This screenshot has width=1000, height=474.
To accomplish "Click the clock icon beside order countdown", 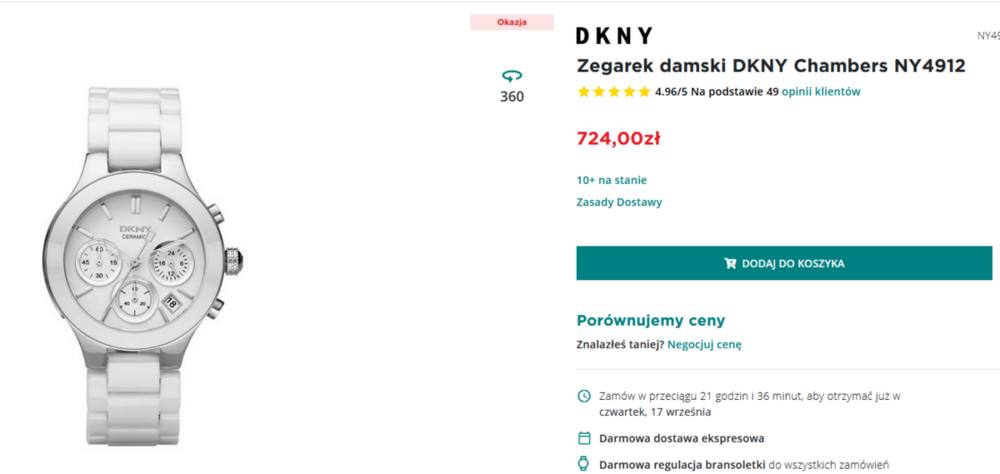I will tap(584, 396).
